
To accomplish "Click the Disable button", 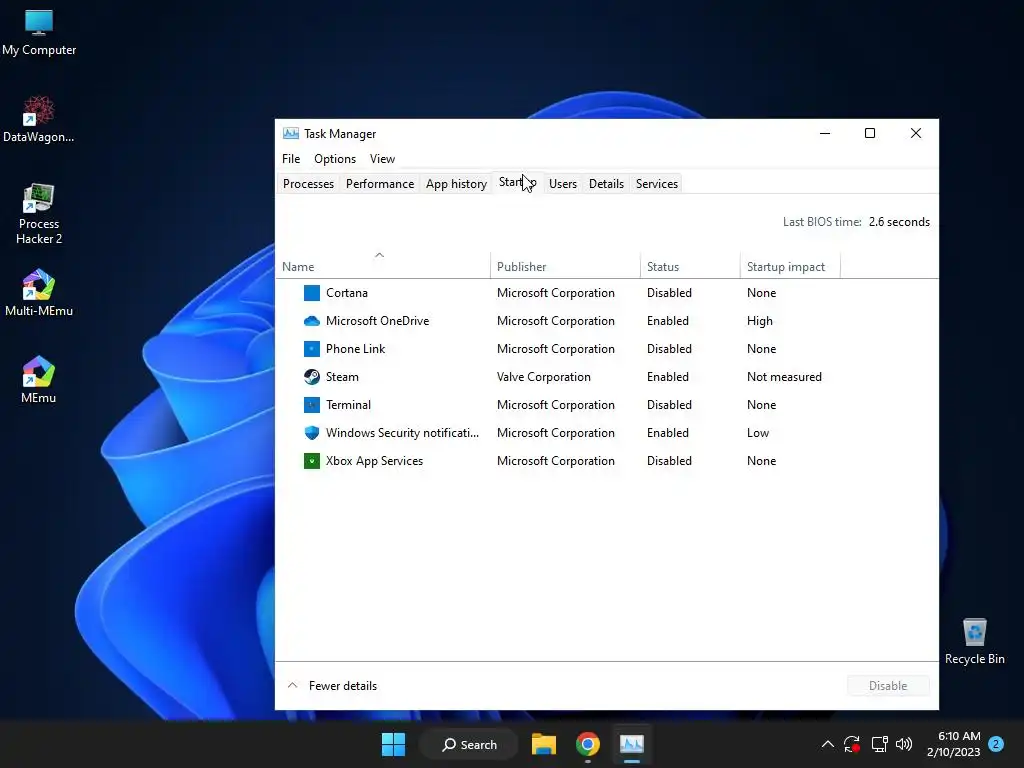I will point(888,686).
